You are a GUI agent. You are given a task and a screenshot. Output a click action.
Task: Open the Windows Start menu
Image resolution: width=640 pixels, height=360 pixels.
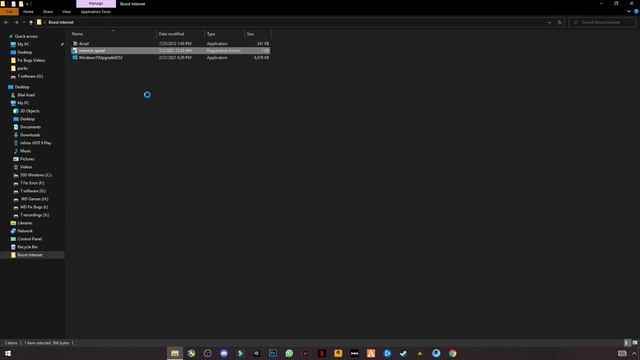point(8,353)
